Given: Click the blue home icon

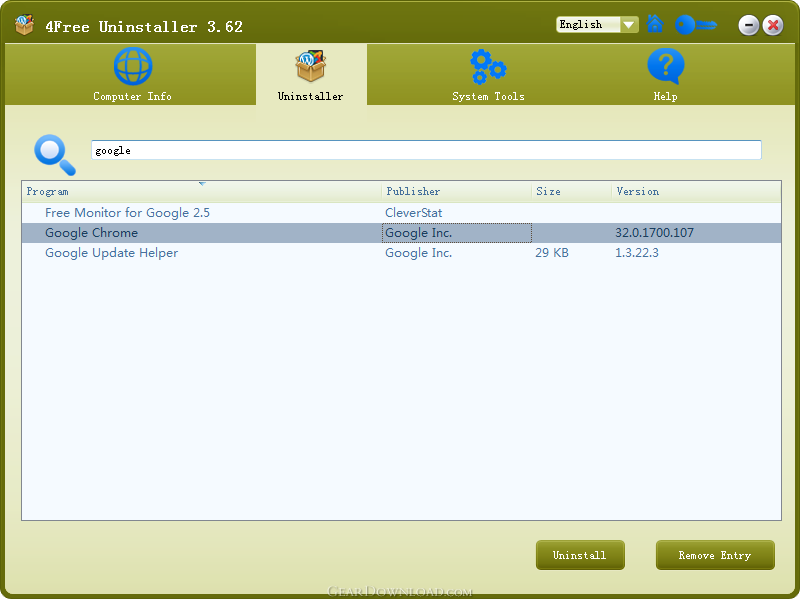Looking at the screenshot, I should 655,24.
